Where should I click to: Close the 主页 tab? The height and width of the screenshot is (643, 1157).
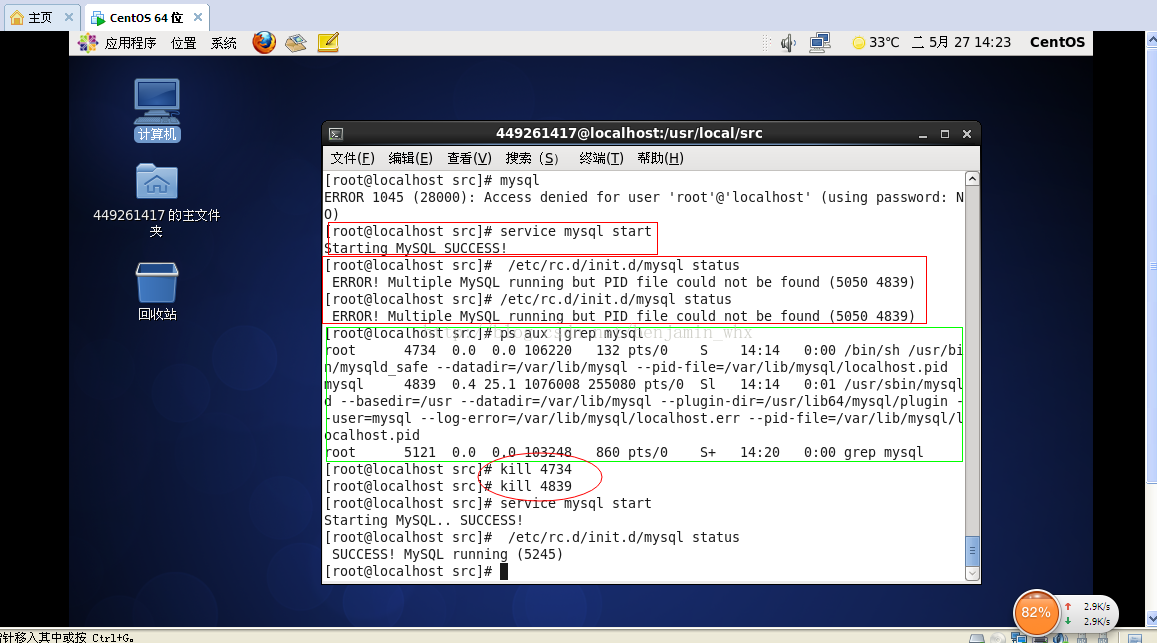point(69,16)
